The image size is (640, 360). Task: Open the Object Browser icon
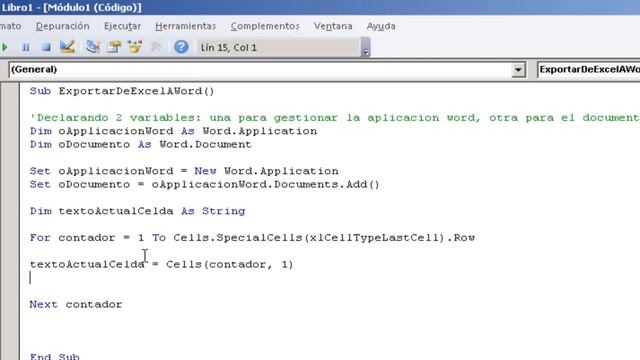point(135,47)
